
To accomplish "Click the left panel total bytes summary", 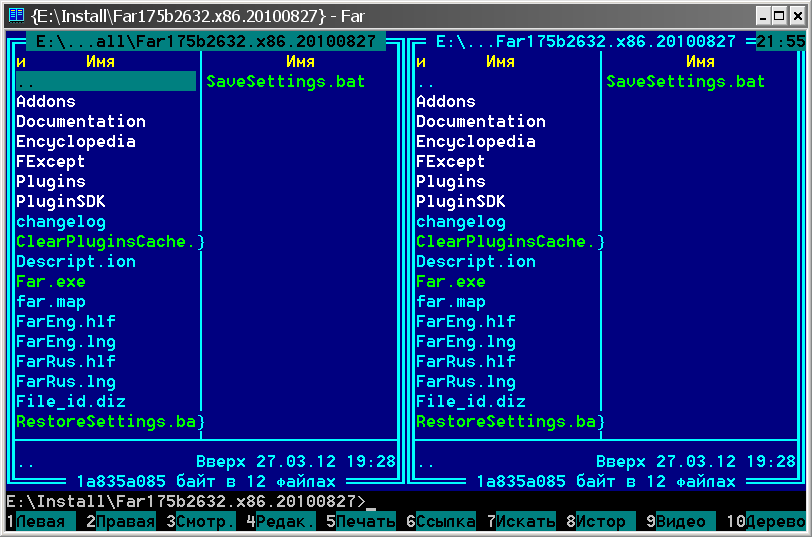I will click(206, 482).
